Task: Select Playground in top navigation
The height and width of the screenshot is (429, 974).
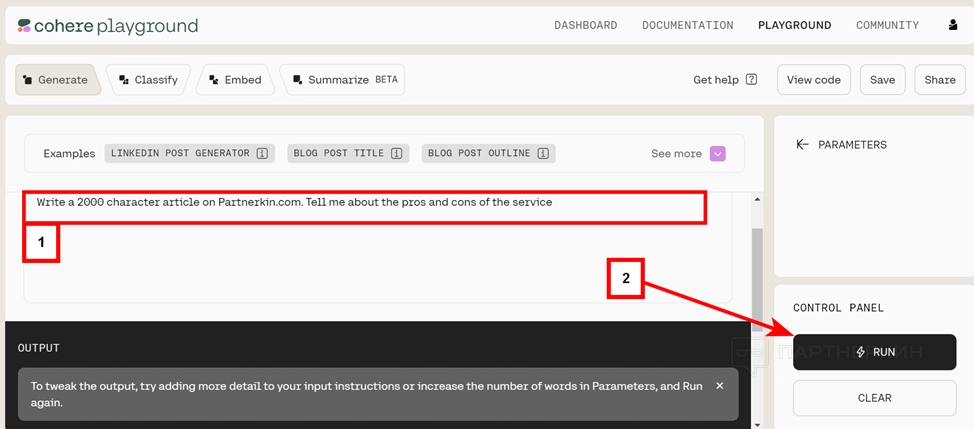Action: point(794,25)
